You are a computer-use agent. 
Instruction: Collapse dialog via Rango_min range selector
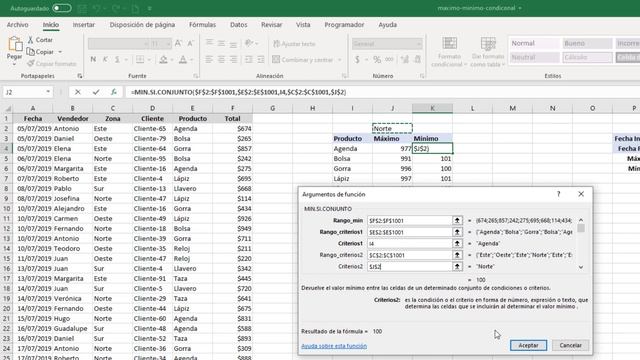pos(457,220)
